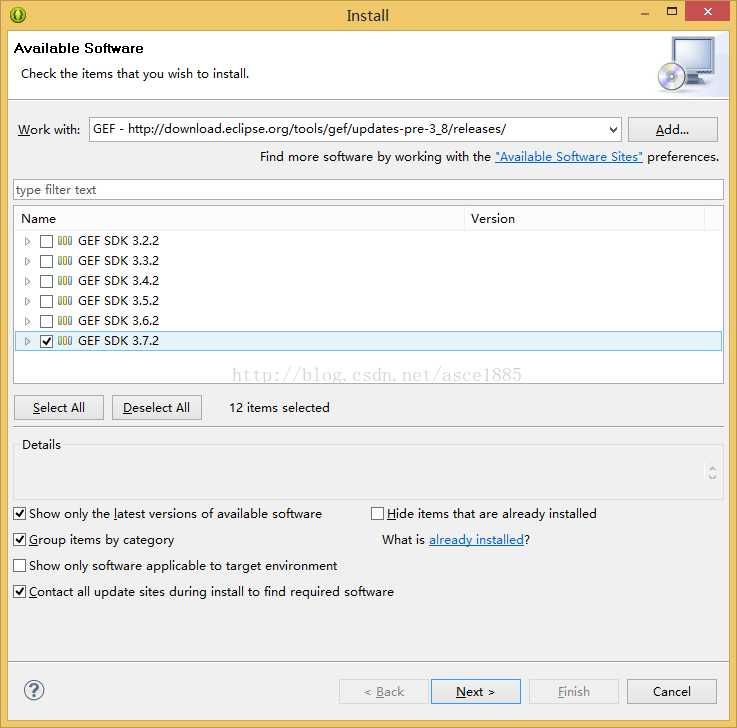
Task: Check the GEF SDK 3.6.2 checkbox
Action: [x=46, y=321]
